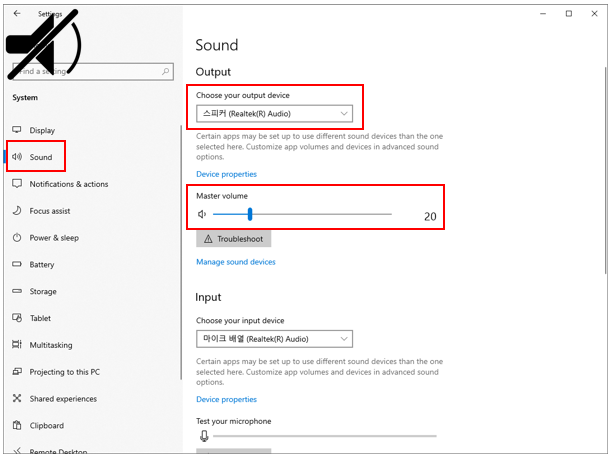Maximize the Settings window
Viewport: 614px width, 458px height.
point(569,14)
